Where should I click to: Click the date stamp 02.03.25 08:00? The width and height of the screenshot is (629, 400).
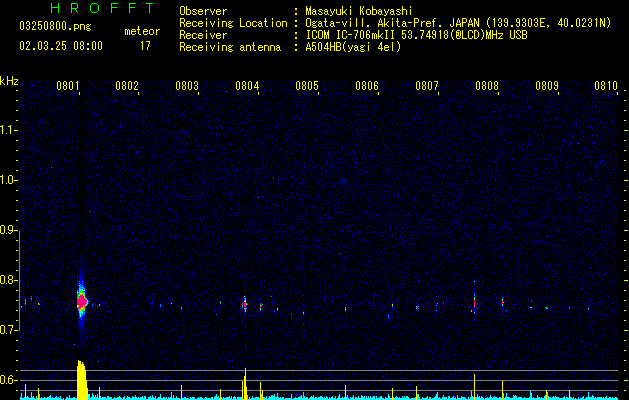61,46
